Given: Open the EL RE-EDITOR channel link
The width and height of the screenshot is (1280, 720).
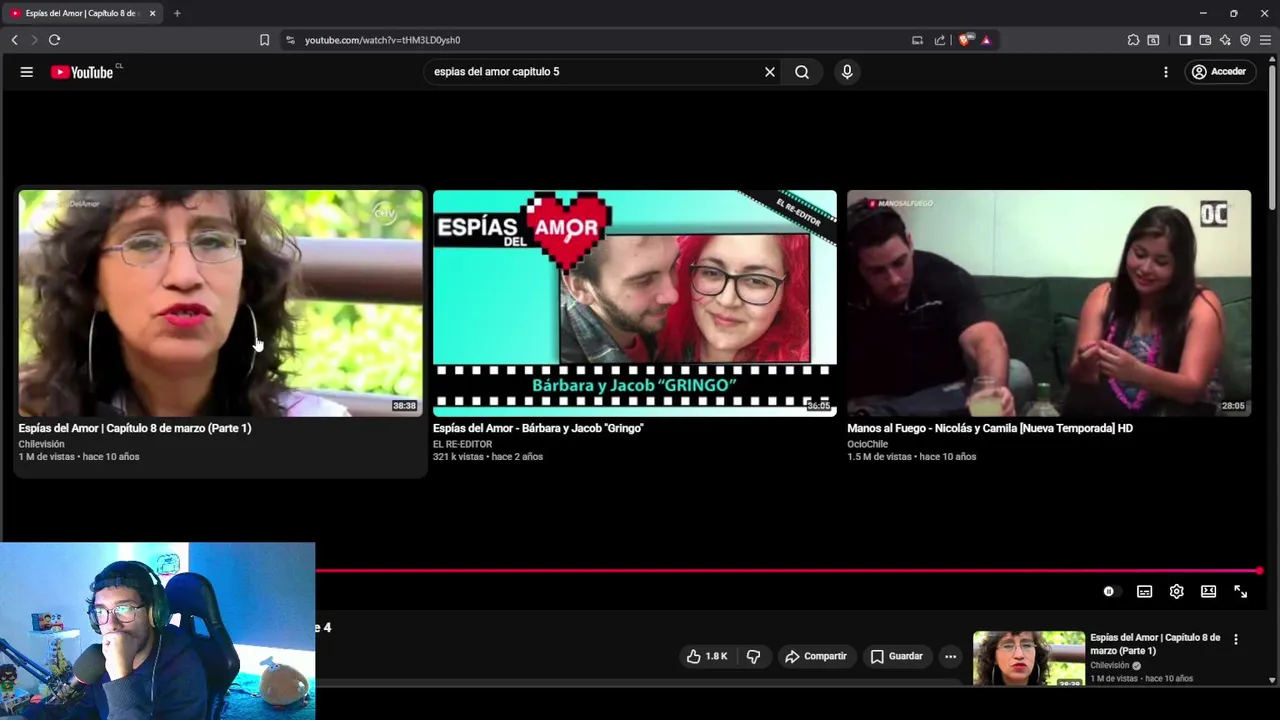Looking at the screenshot, I should point(462,444).
